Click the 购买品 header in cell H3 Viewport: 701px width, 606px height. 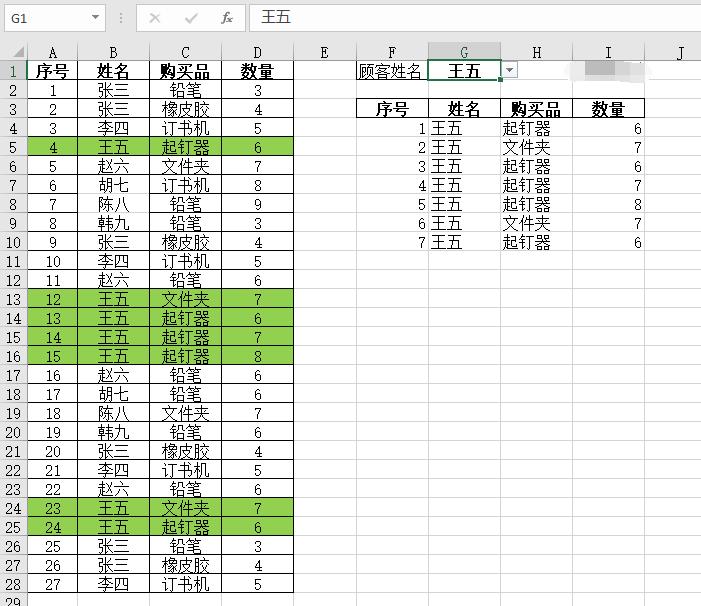536,109
